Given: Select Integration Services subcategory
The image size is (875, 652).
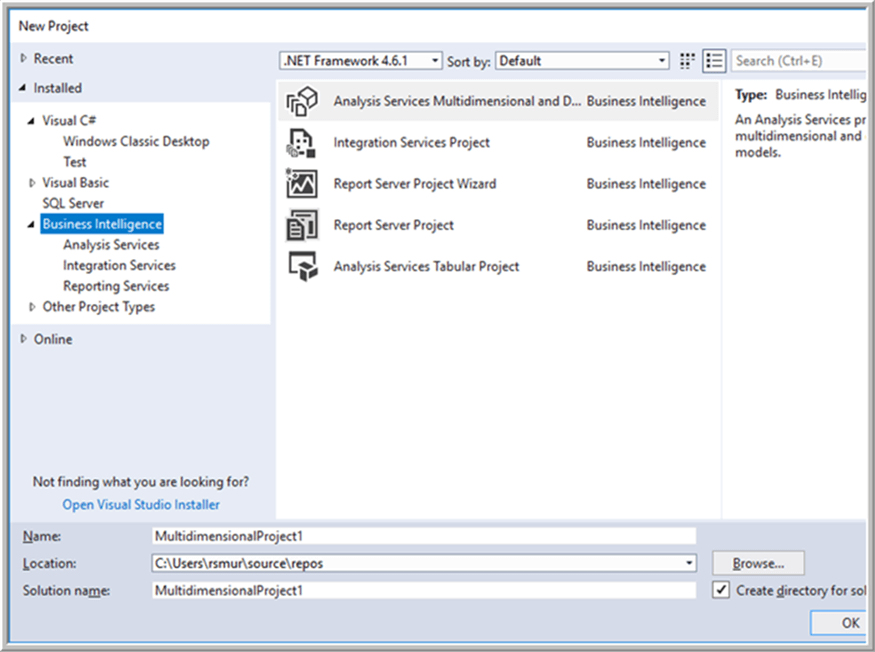Looking at the screenshot, I should pos(119,265).
